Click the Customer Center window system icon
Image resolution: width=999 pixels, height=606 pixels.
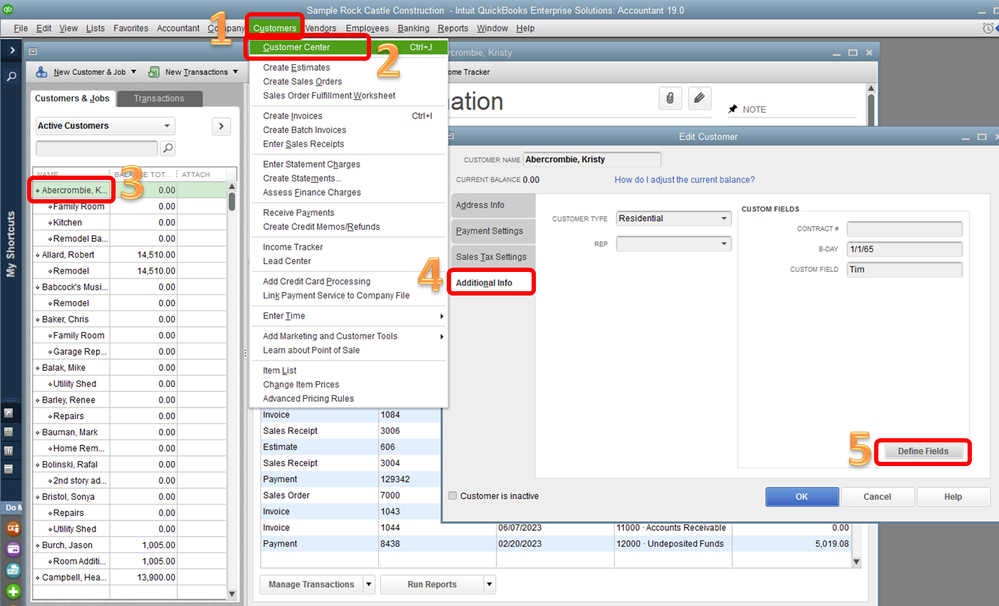coord(33,52)
